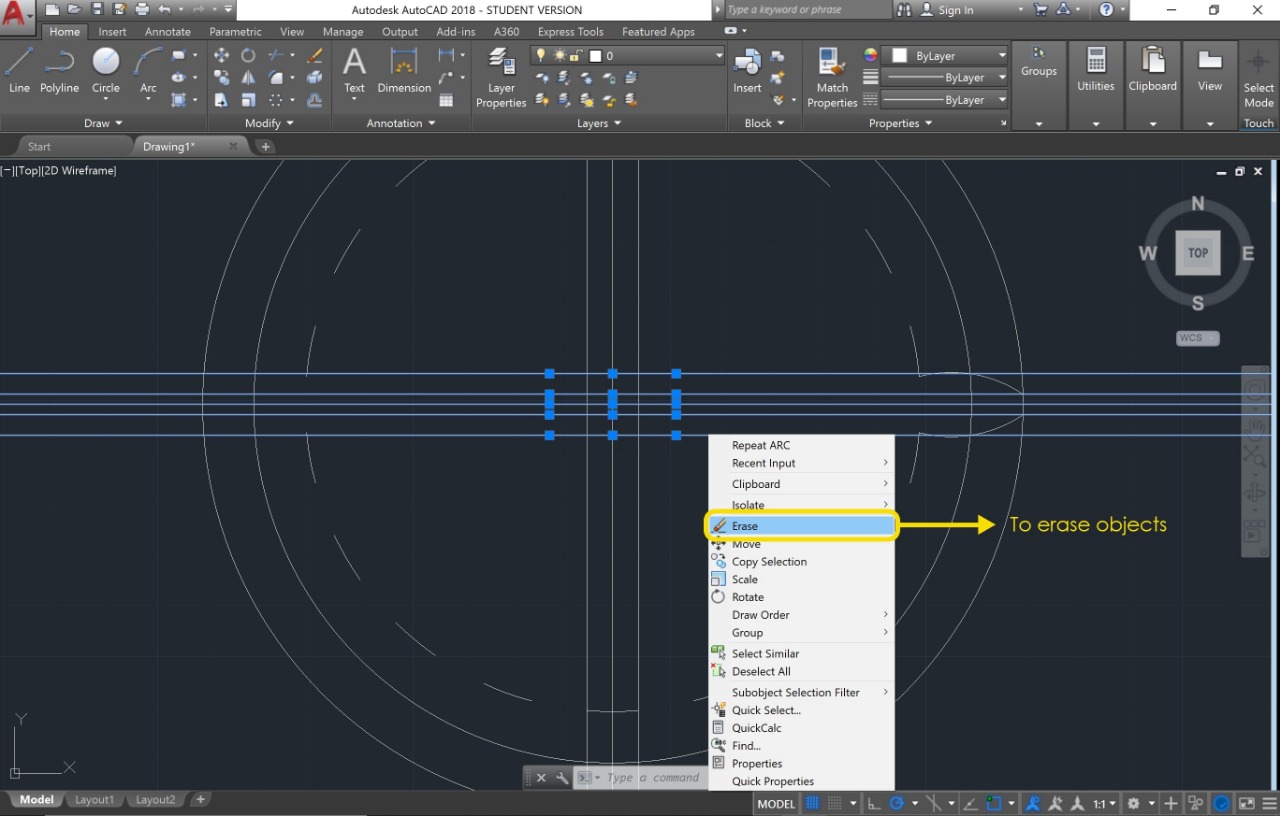This screenshot has width=1280, height=816.
Task: Switch to the Layout1 tab
Action: [x=94, y=800]
